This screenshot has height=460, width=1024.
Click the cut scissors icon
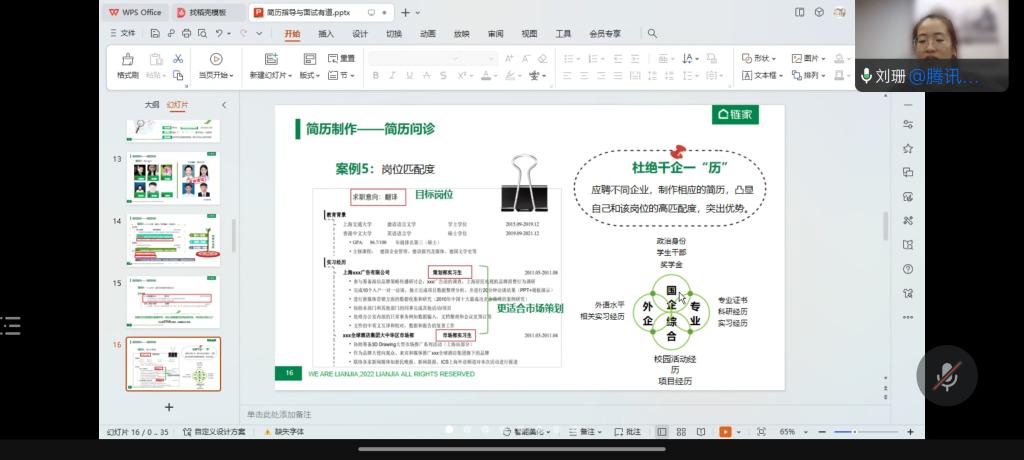(x=178, y=59)
